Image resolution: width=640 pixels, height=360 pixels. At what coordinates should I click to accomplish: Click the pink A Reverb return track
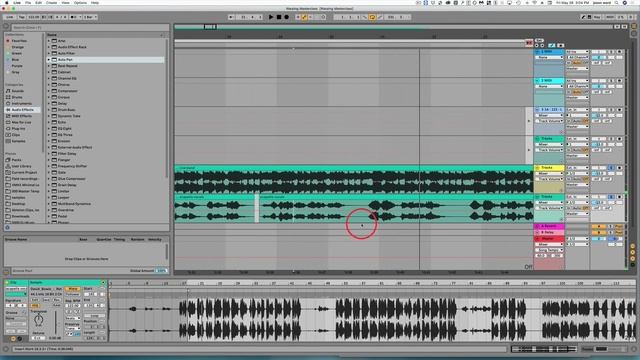tap(549, 226)
